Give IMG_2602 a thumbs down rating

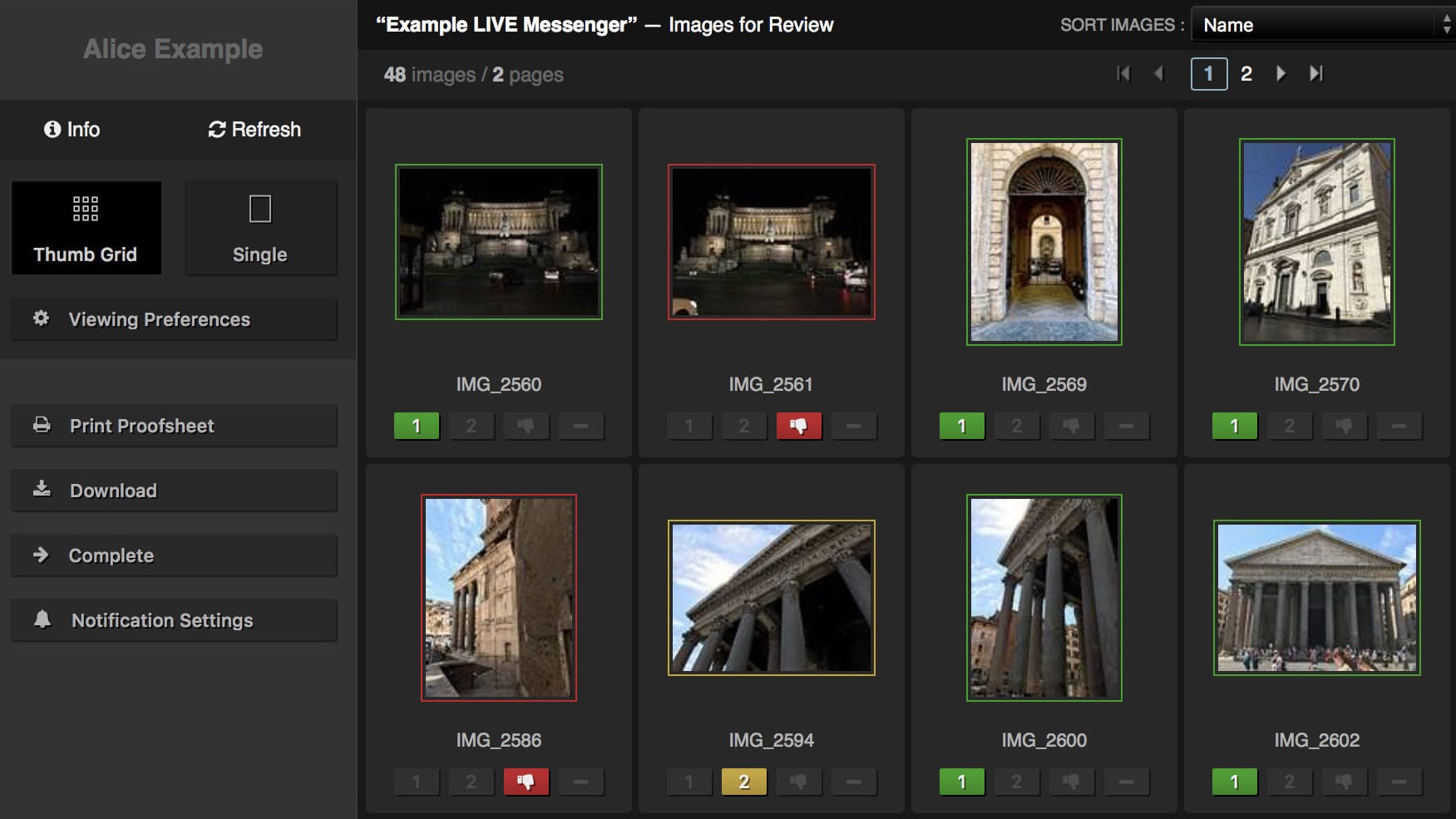1344,782
